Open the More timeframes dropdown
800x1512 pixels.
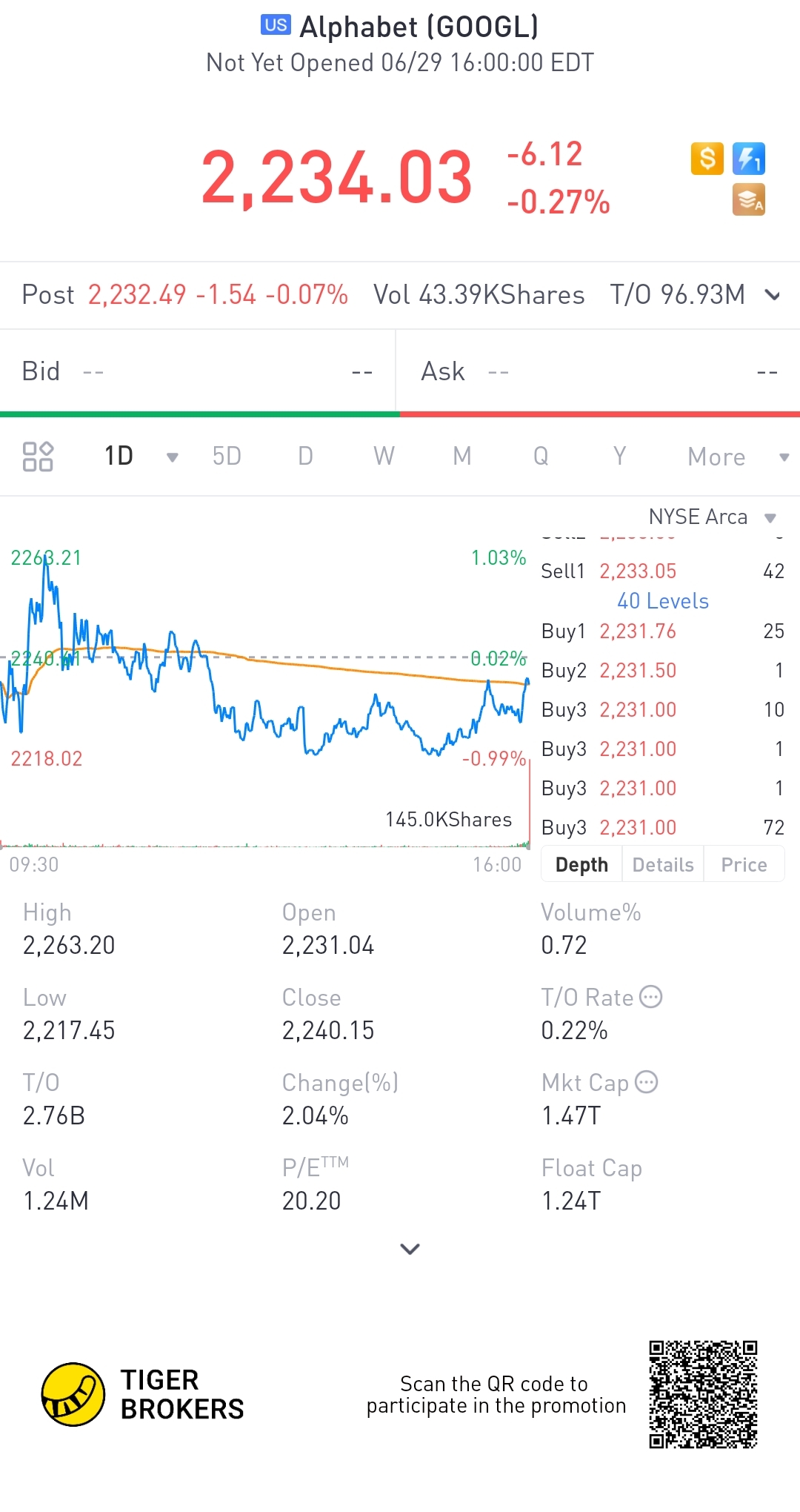coord(738,457)
